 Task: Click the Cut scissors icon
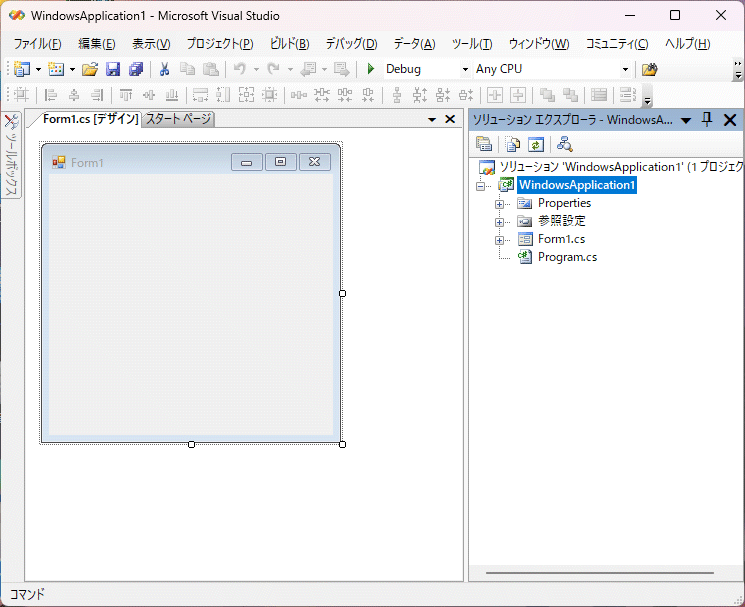[x=164, y=69]
